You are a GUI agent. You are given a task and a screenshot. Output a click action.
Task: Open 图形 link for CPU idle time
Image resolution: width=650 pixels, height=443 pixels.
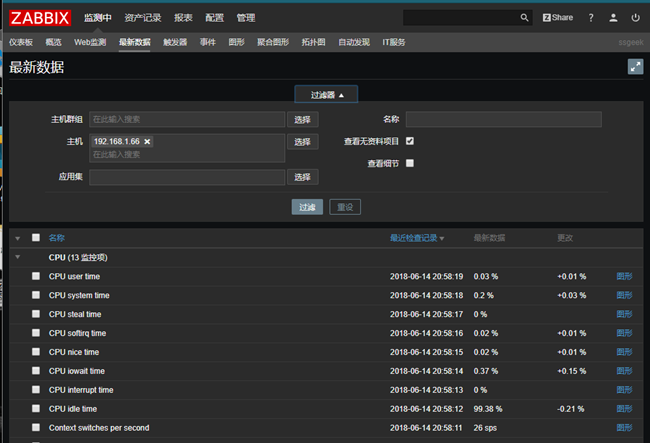(624, 409)
